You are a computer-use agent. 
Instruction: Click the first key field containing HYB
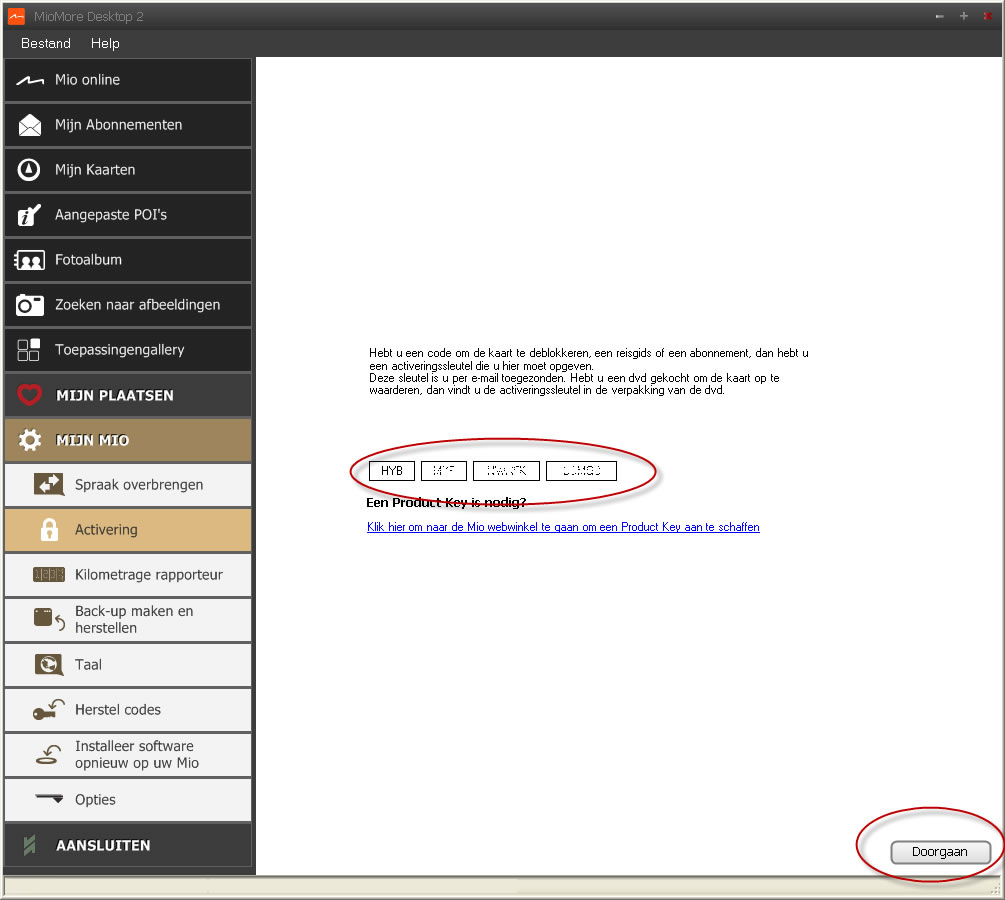pos(392,471)
